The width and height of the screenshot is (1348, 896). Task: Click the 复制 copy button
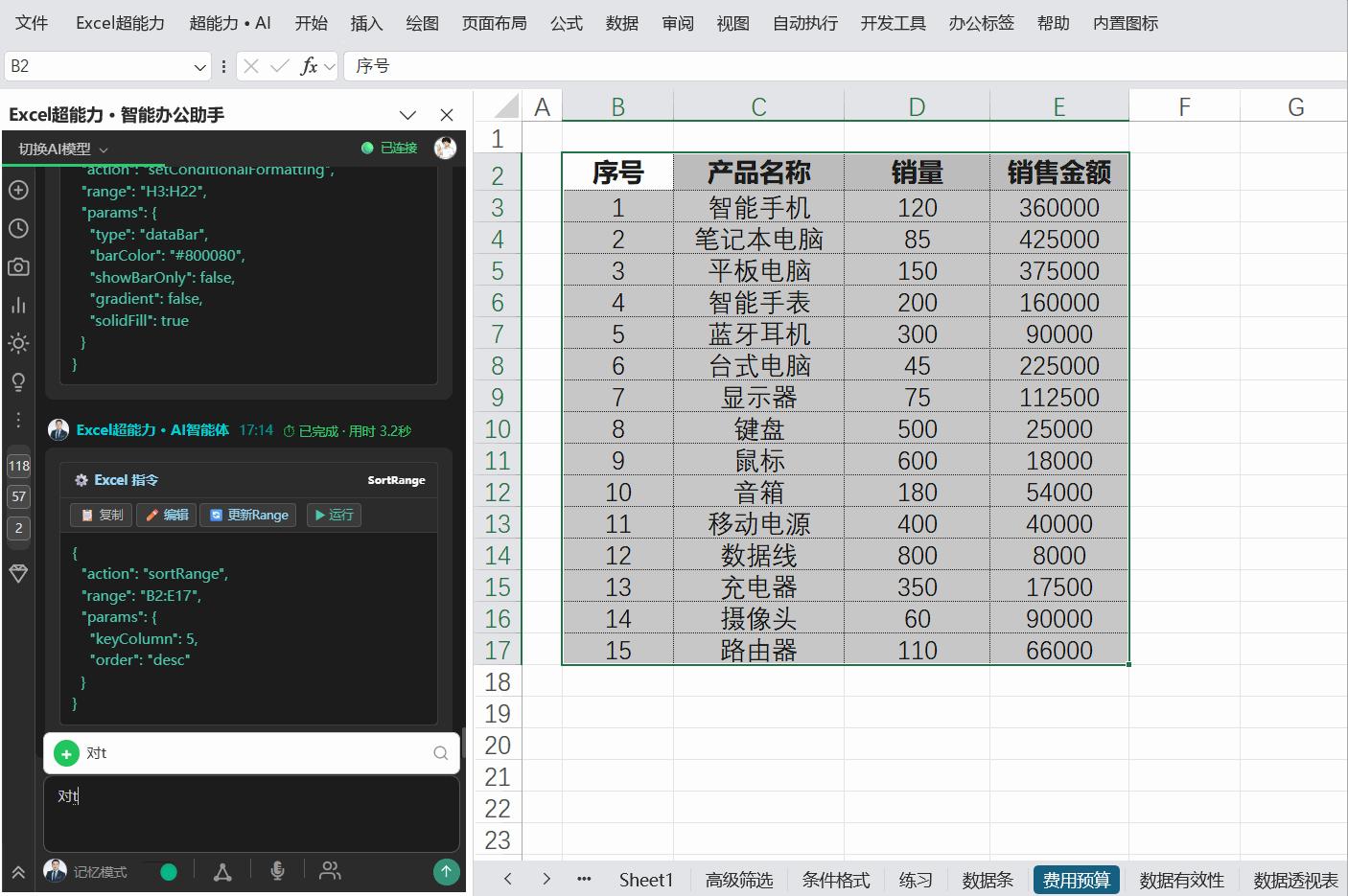tap(102, 515)
